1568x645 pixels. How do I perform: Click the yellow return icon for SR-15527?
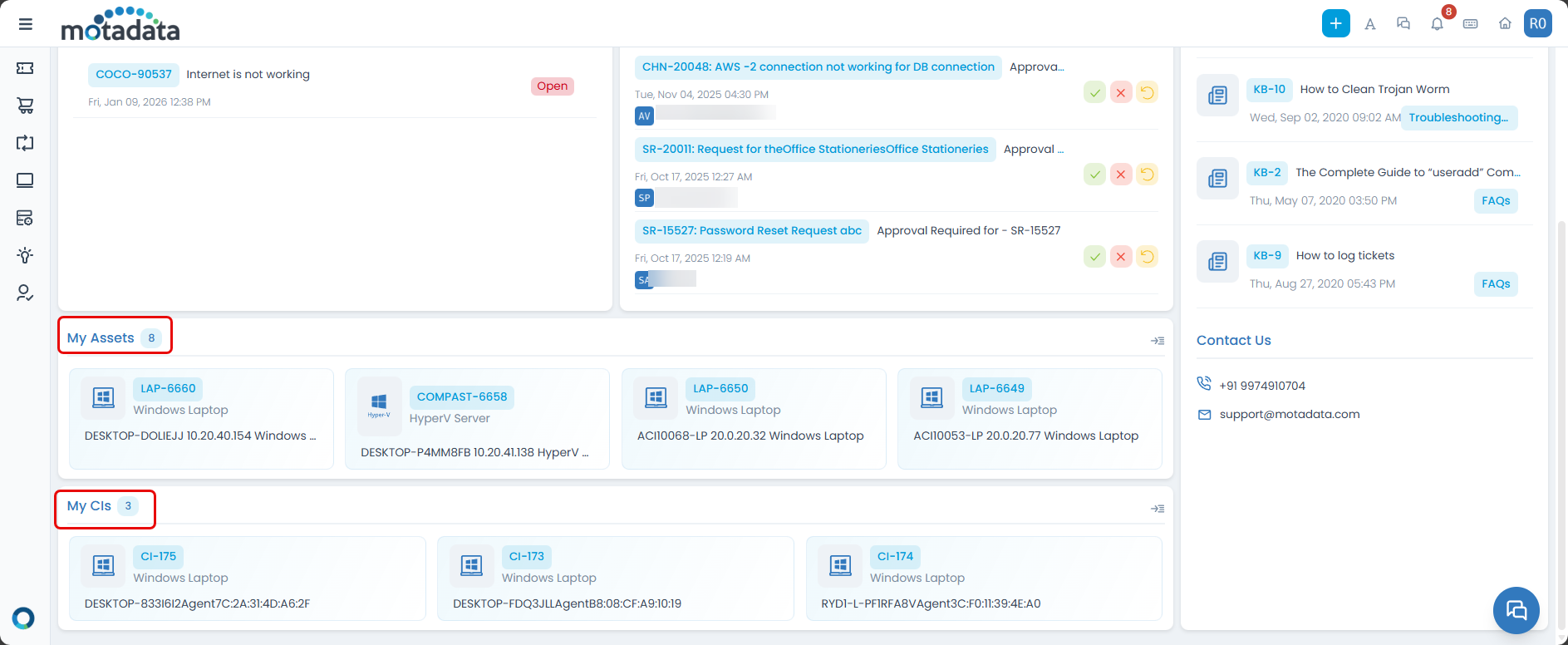click(1147, 257)
